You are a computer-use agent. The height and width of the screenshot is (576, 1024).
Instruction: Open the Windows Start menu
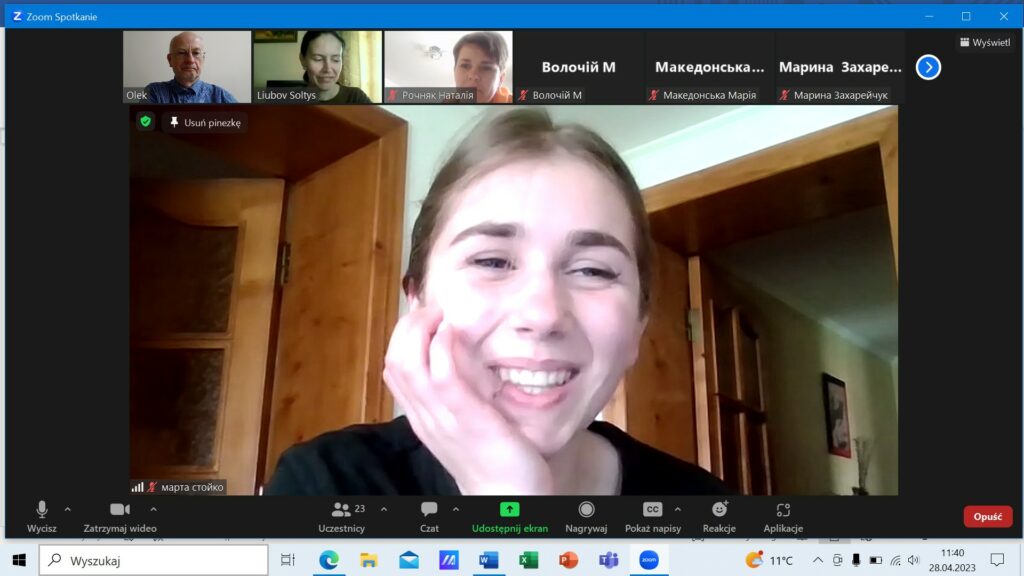click(x=20, y=560)
